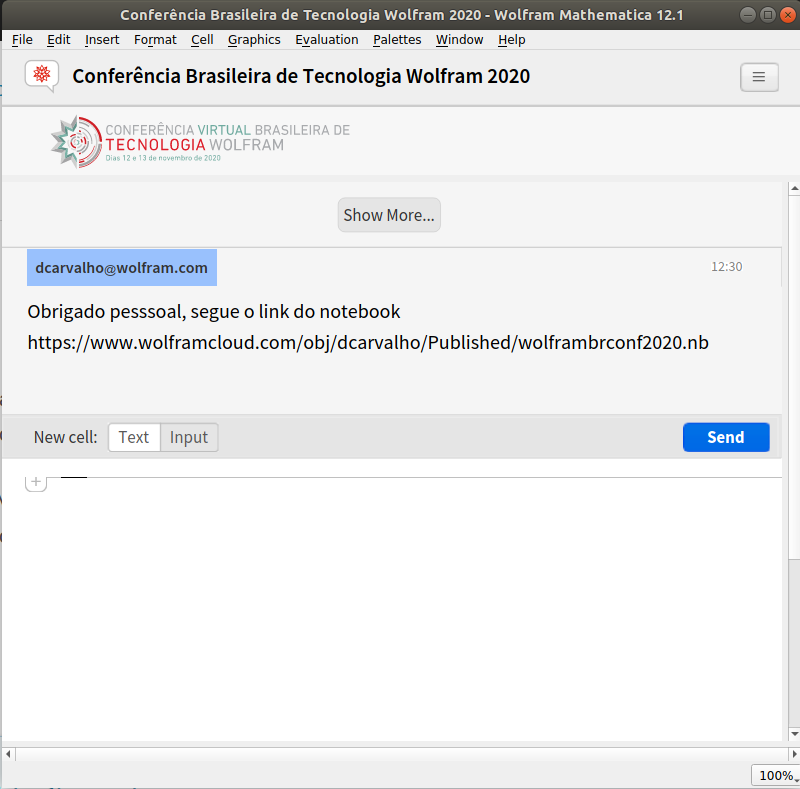Open the 100% zoom dropdown
Screen dimensions: 800x789
776,776
